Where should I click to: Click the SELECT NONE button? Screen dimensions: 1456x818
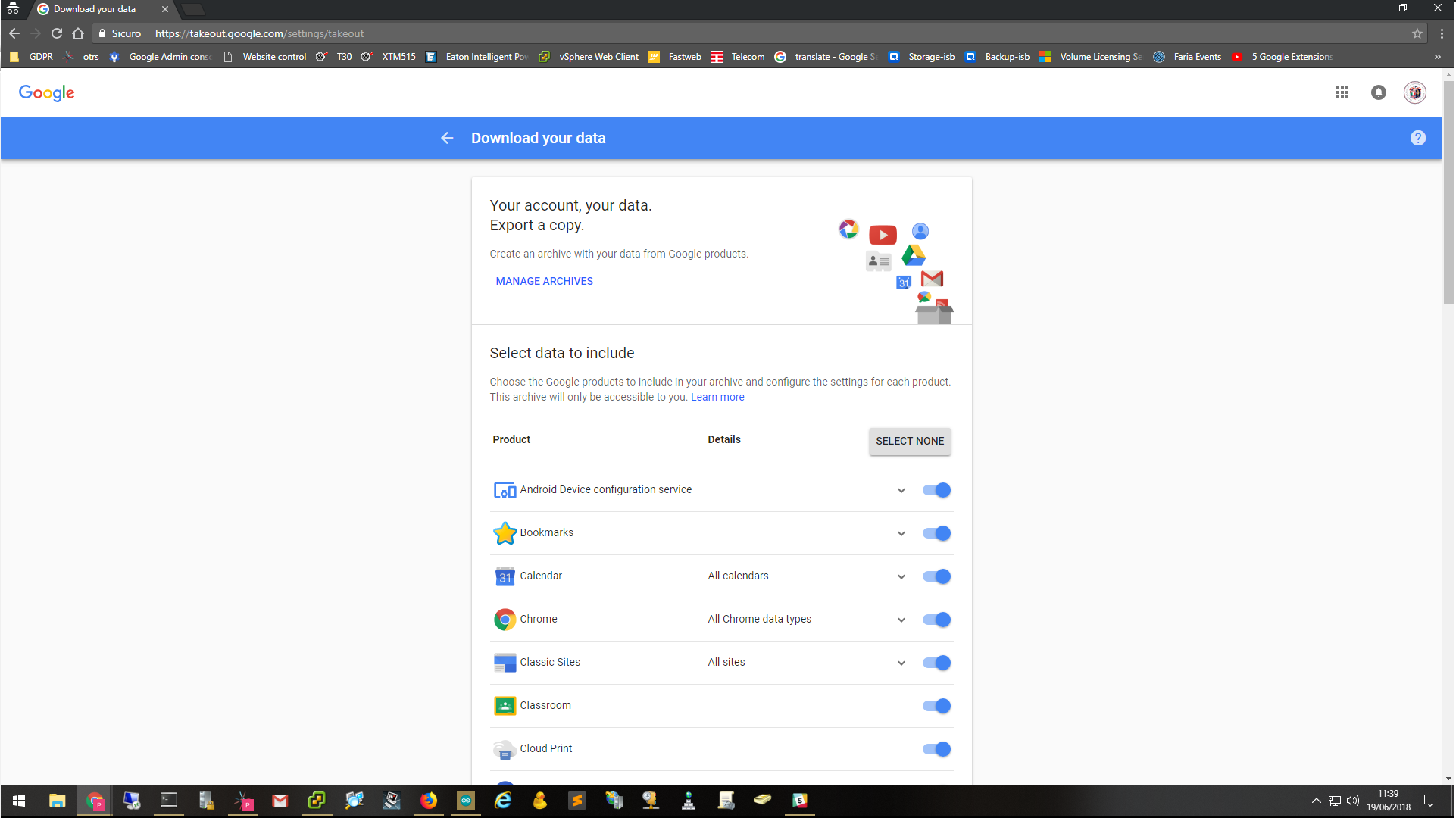coord(910,441)
